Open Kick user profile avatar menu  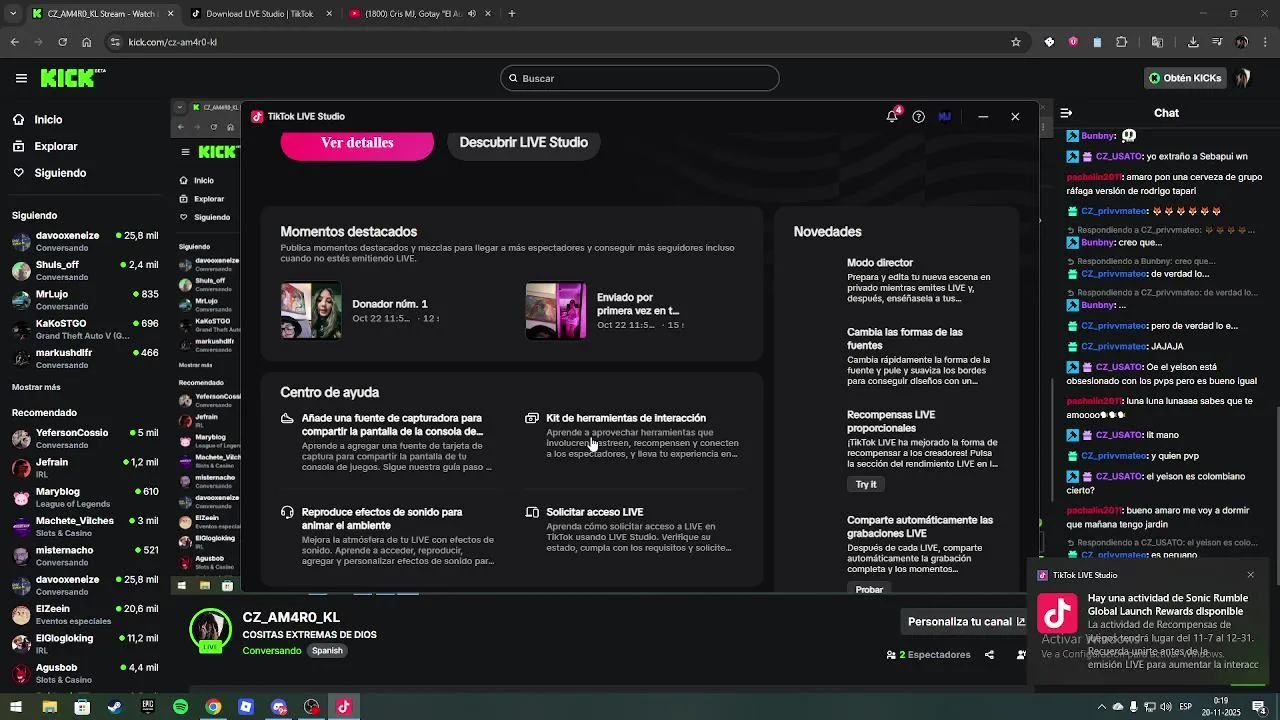tap(1243, 78)
